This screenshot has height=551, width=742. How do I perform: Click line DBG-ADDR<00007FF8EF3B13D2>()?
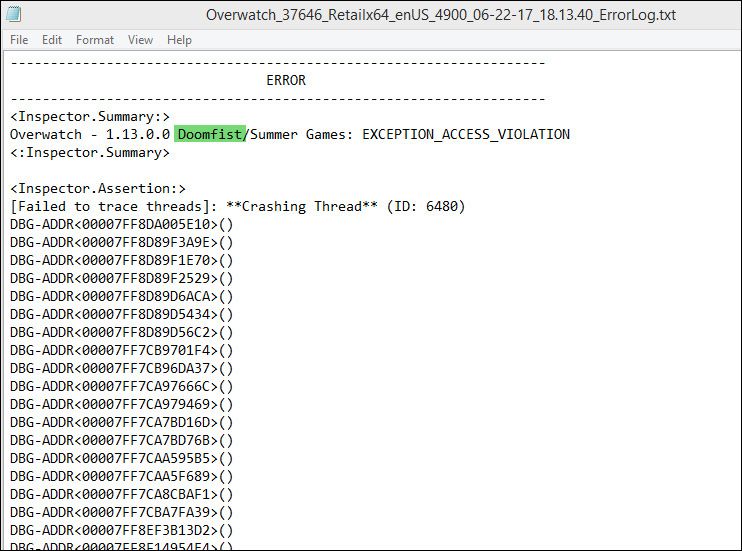point(122,530)
